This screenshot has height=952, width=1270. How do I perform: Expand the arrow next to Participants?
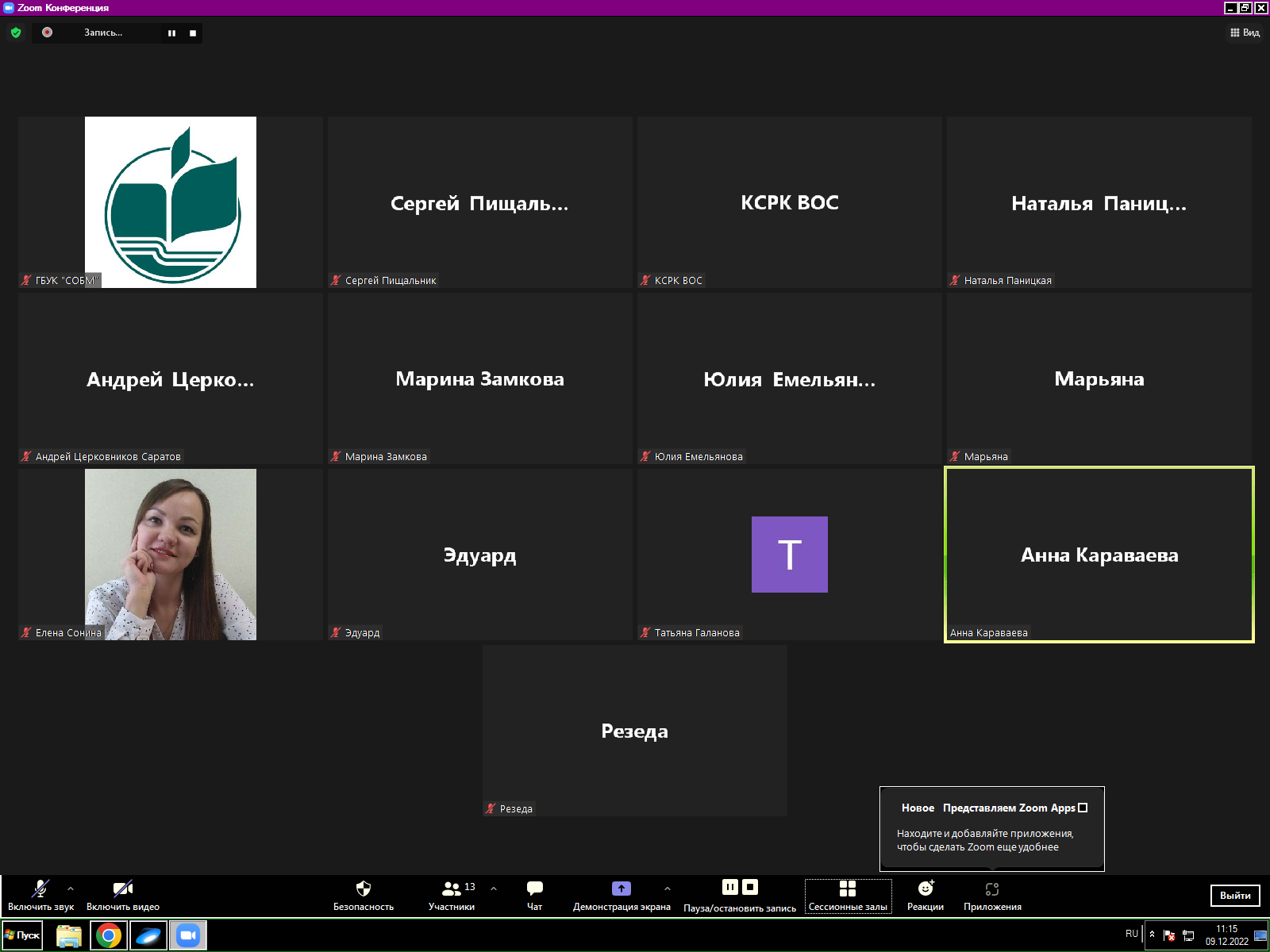point(494,889)
